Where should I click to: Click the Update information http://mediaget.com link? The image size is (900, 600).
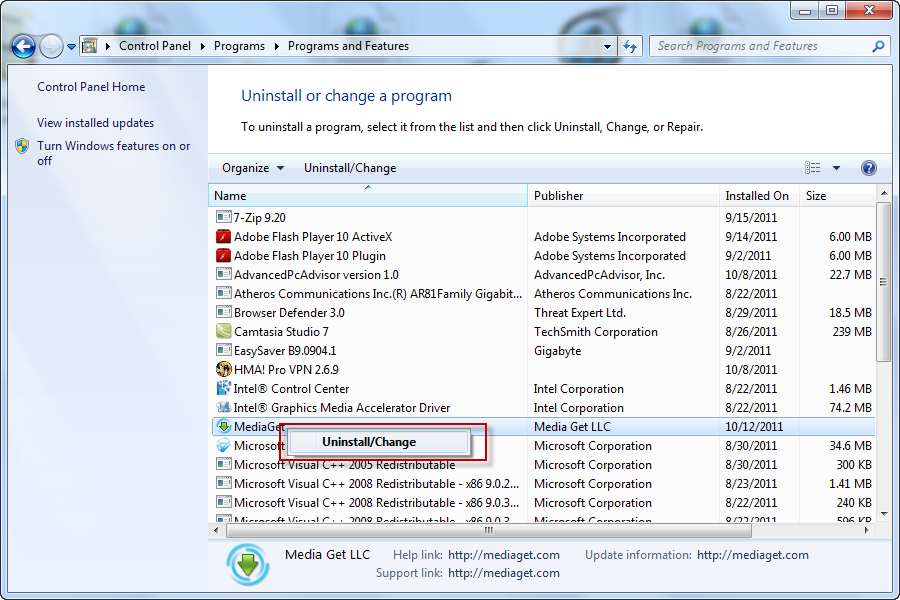pos(752,555)
